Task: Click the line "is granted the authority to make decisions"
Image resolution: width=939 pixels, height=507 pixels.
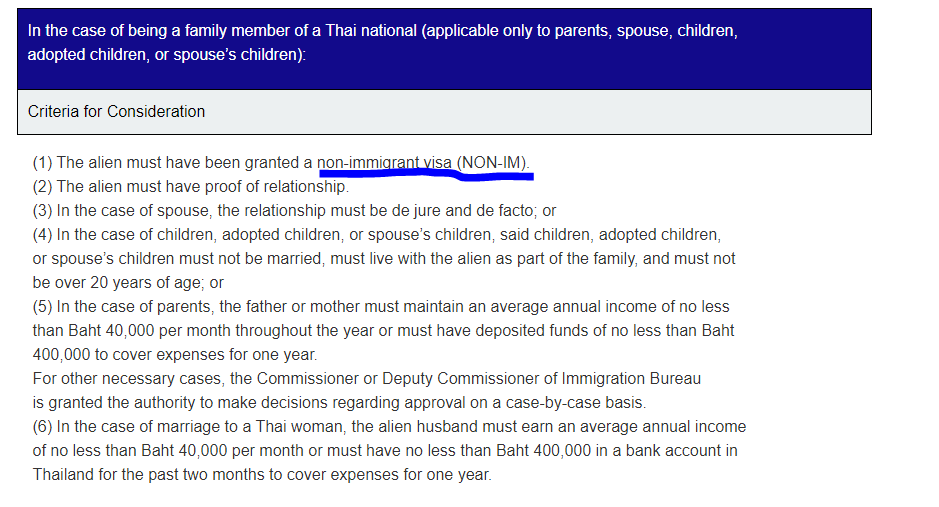Action: 339,403
